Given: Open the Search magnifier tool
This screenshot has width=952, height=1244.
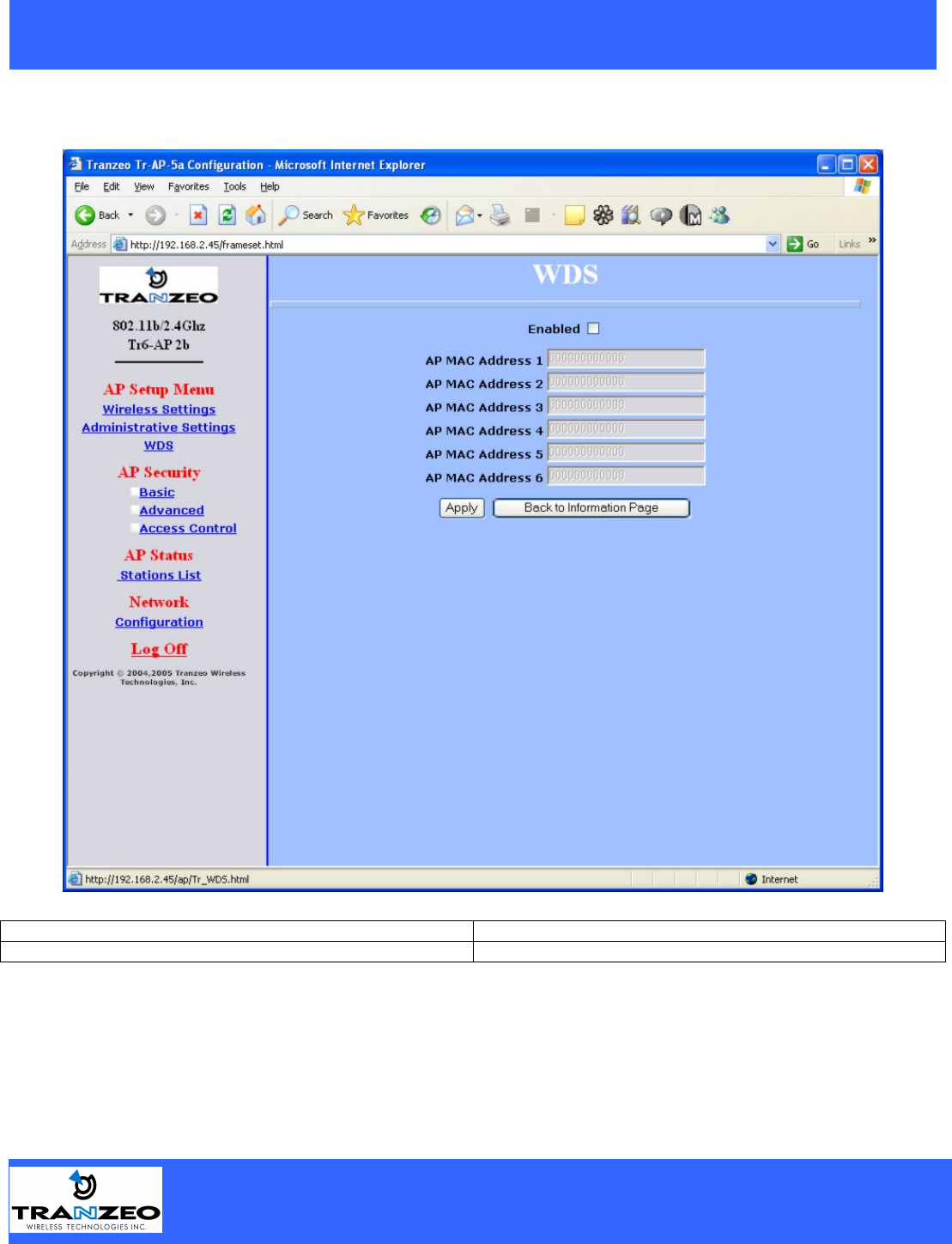Looking at the screenshot, I should tap(306, 215).
